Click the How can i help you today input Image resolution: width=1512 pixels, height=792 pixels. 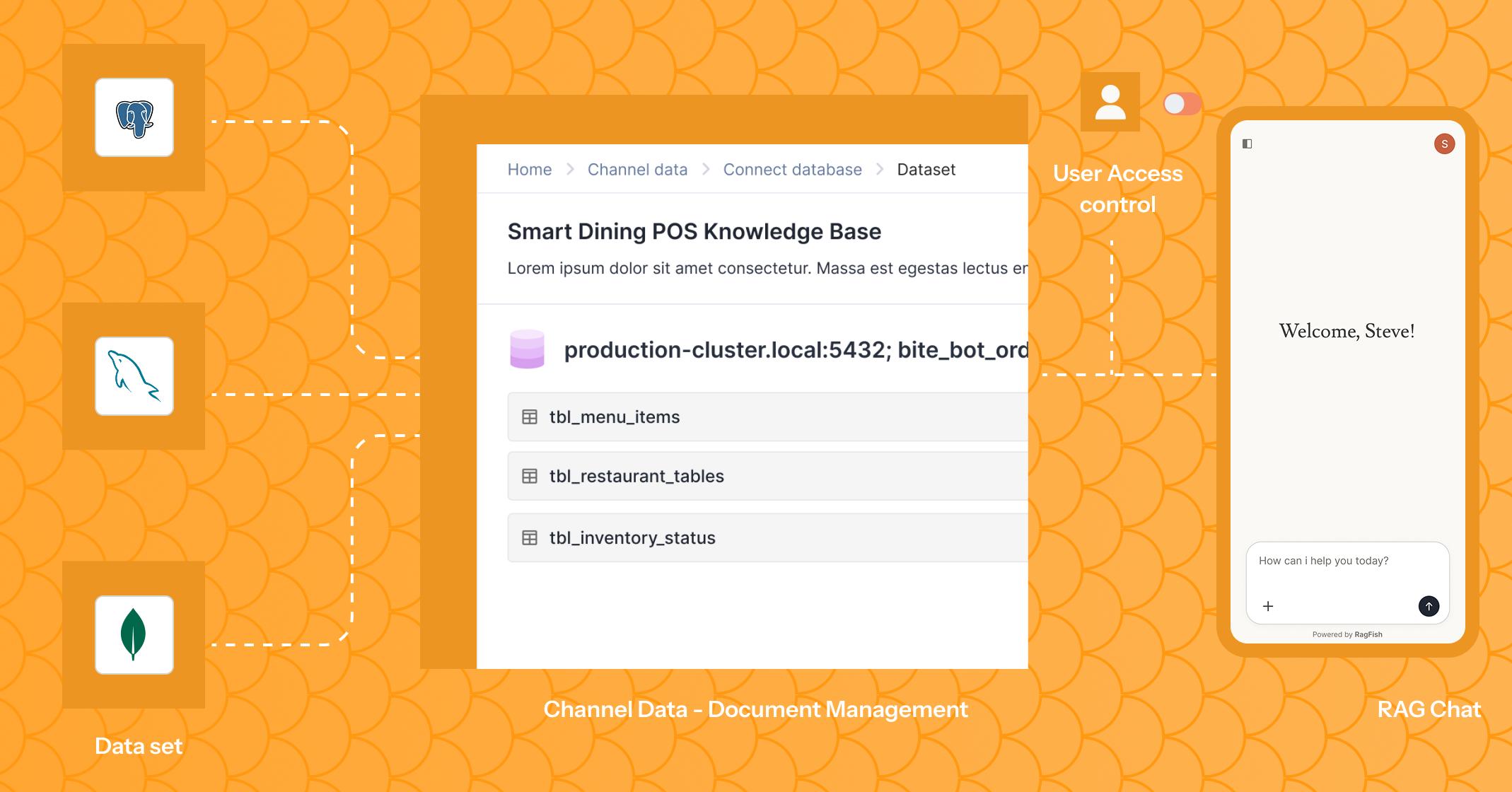click(1347, 583)
